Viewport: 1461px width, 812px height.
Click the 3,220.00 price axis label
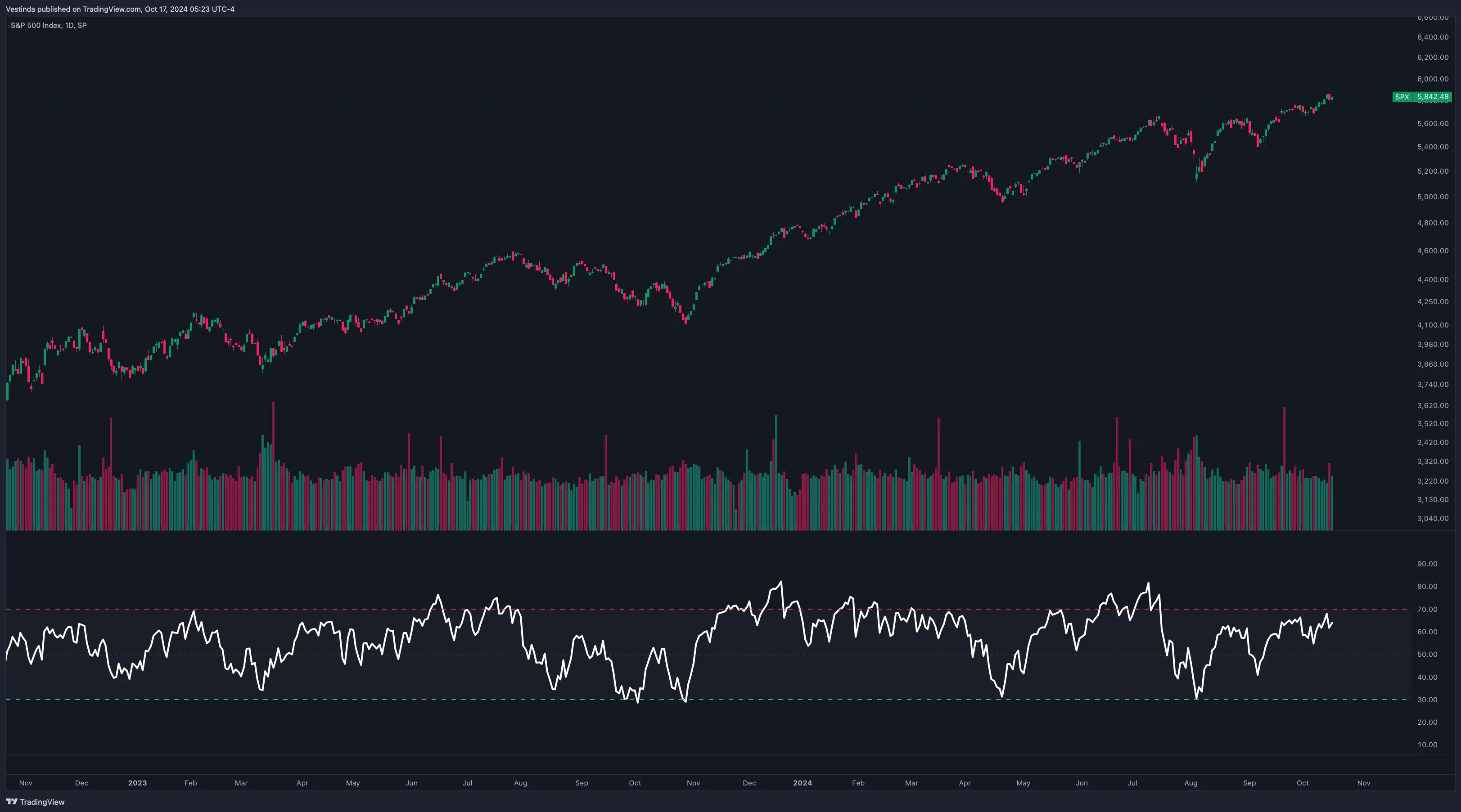(1433, 481)
